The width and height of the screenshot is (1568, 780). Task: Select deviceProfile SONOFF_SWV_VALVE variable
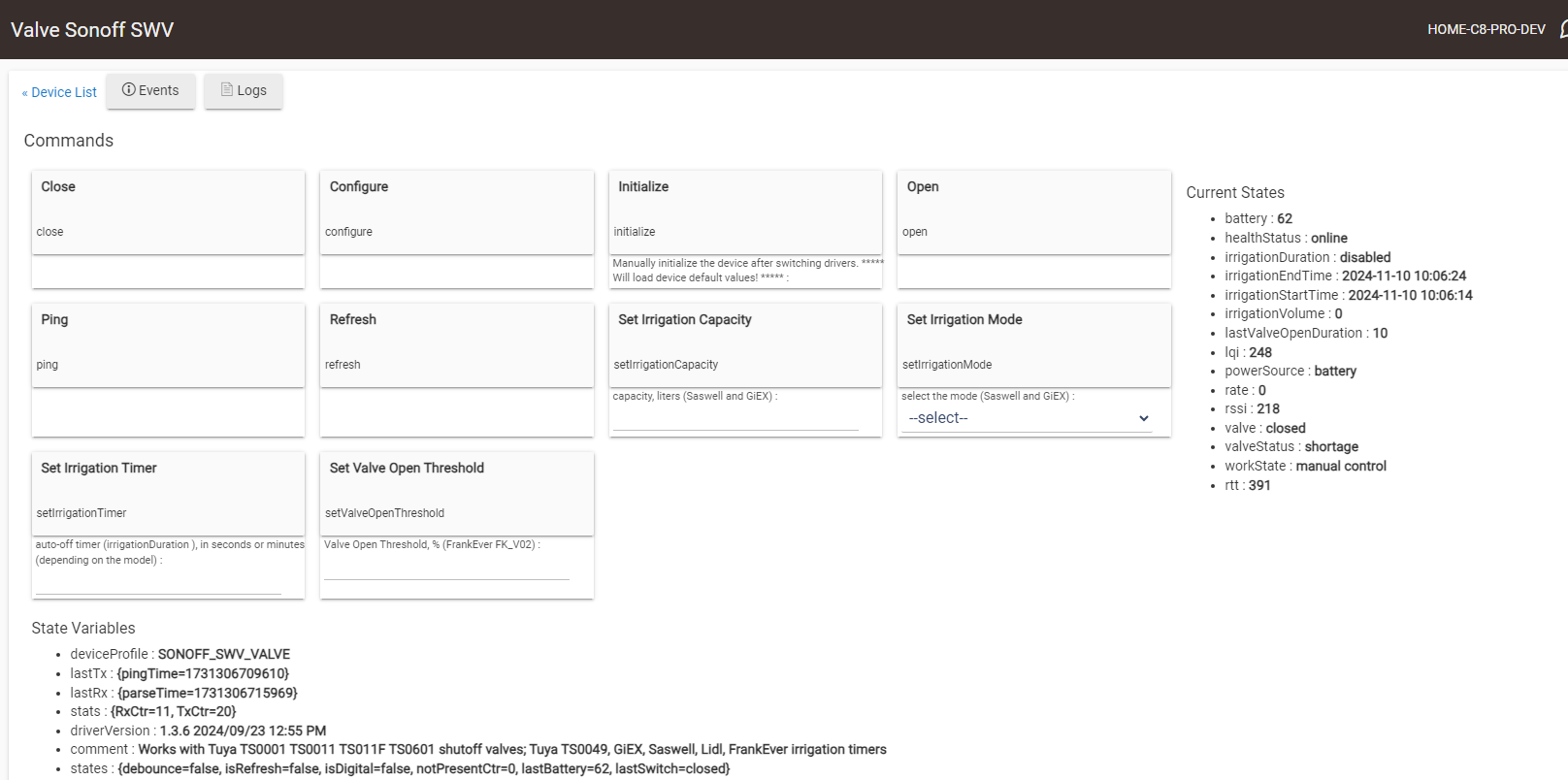point(180,655)
